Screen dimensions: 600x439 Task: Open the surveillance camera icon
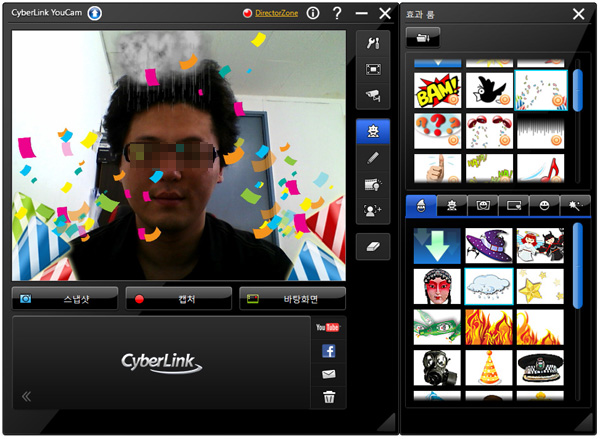tap(373, 95)
